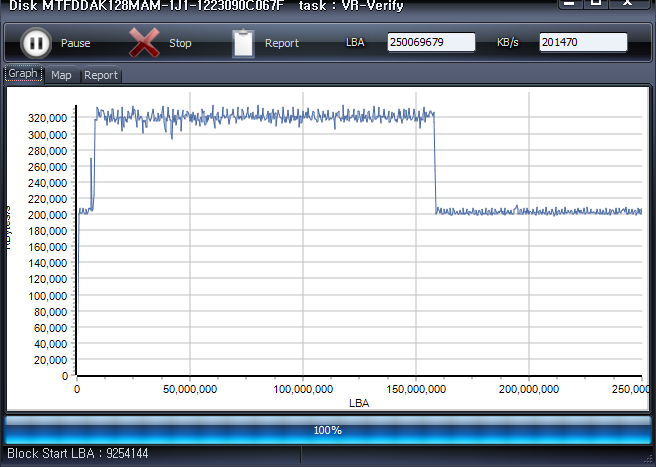Screen dimensions: 656x467
Task: Click the 50,000,000 x-axis label
Action: point(190,389)
